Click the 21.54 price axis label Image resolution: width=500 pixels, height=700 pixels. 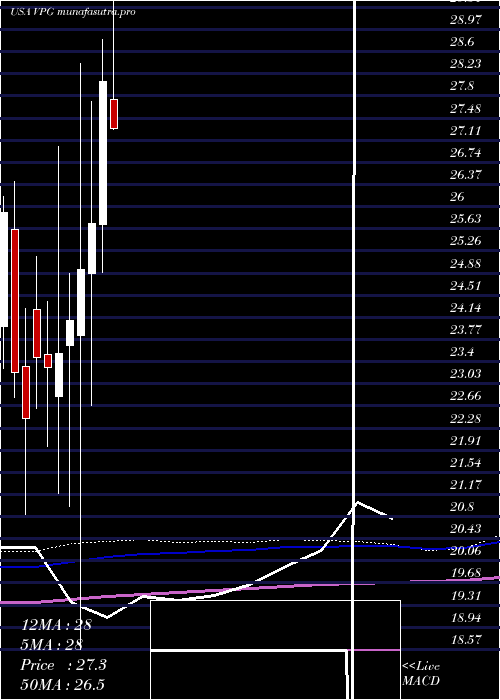tap(465, 463)
